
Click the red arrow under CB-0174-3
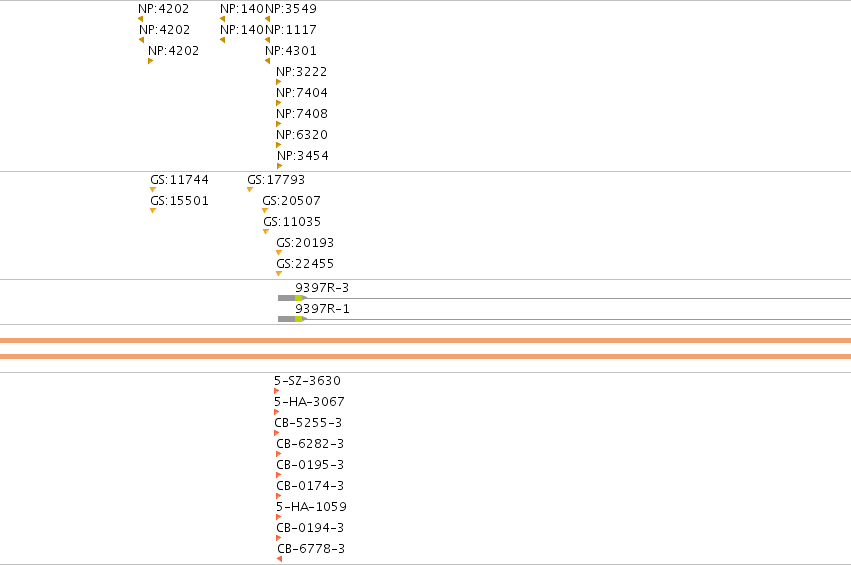click(x=278, y=496)
